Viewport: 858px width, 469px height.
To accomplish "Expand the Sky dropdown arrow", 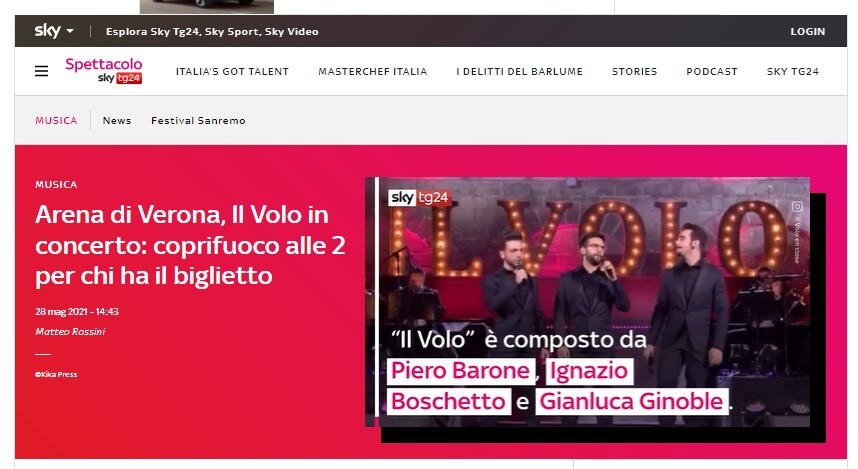I will pos(70,31).
